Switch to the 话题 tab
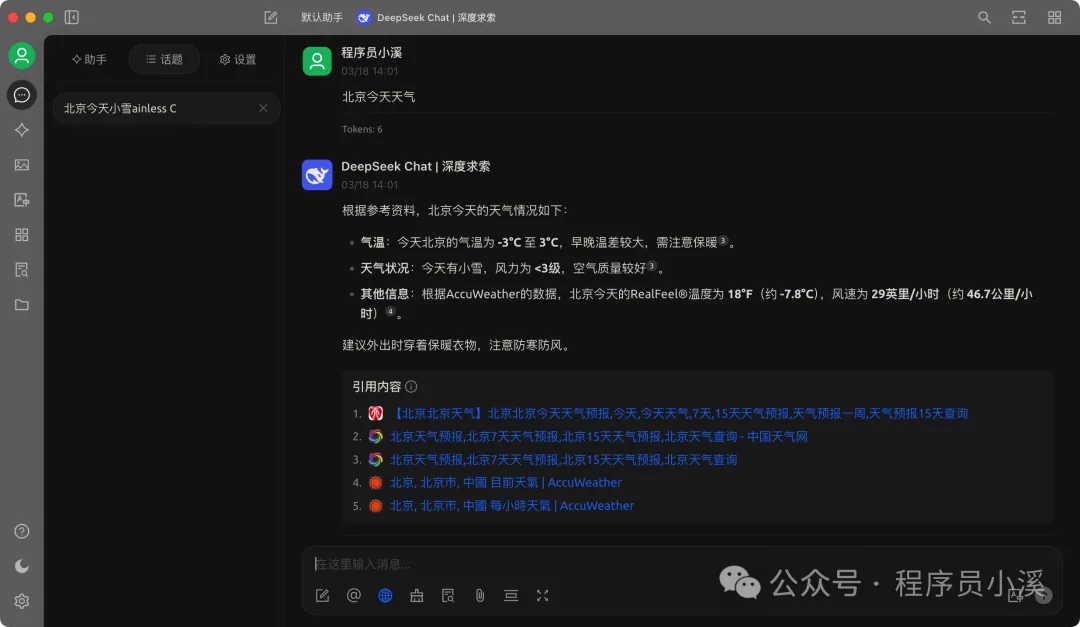Screen dimensions: 1080x627 pyautogui.click(x=164, y=59)
